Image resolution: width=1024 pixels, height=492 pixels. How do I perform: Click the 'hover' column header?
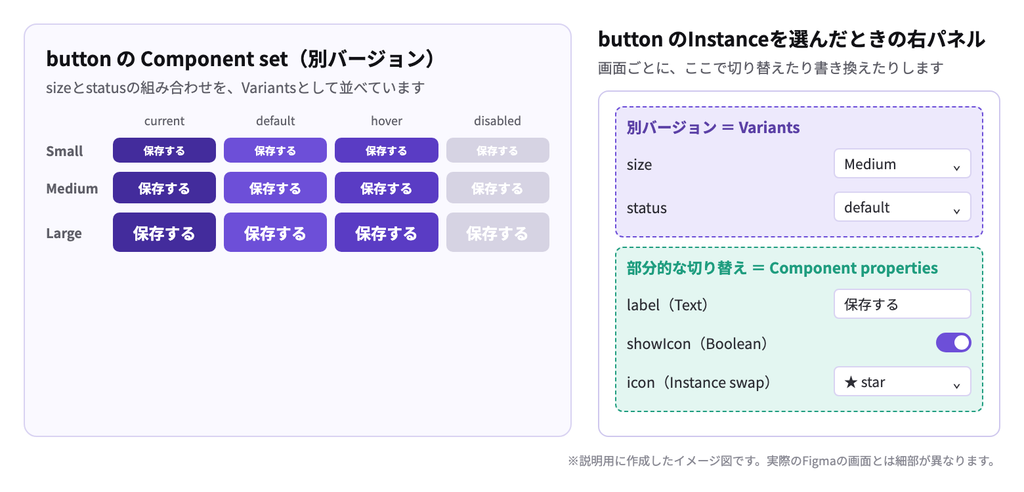pos(386,121)
